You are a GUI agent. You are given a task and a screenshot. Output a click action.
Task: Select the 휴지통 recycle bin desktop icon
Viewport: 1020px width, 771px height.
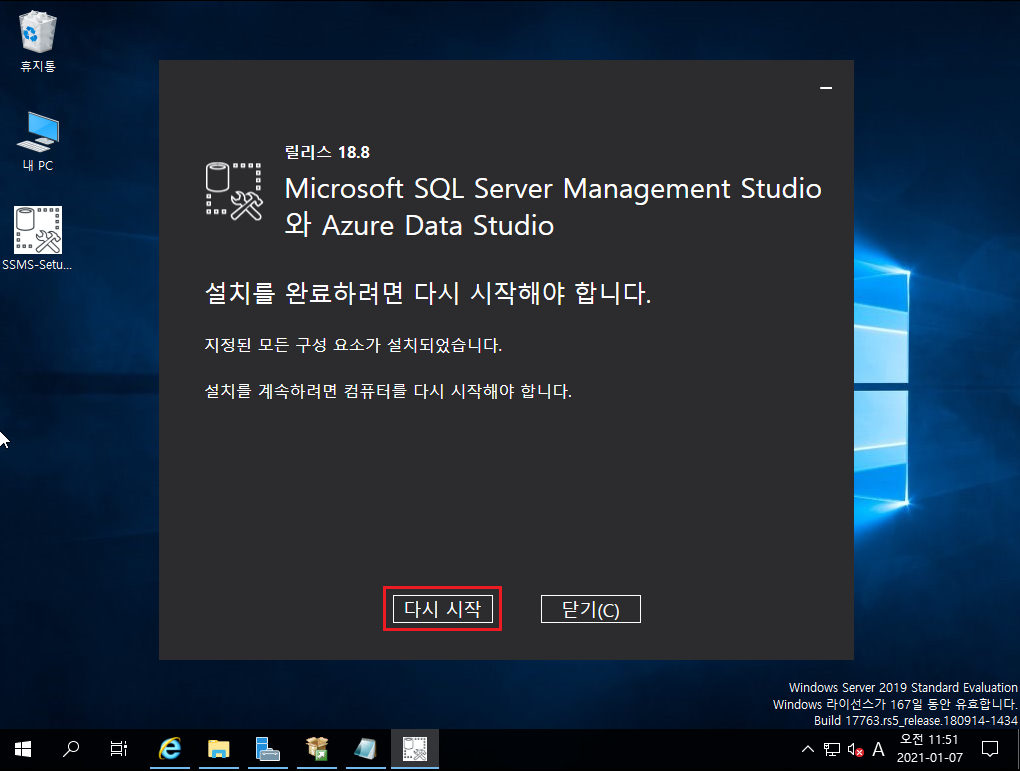click(38, 41)
